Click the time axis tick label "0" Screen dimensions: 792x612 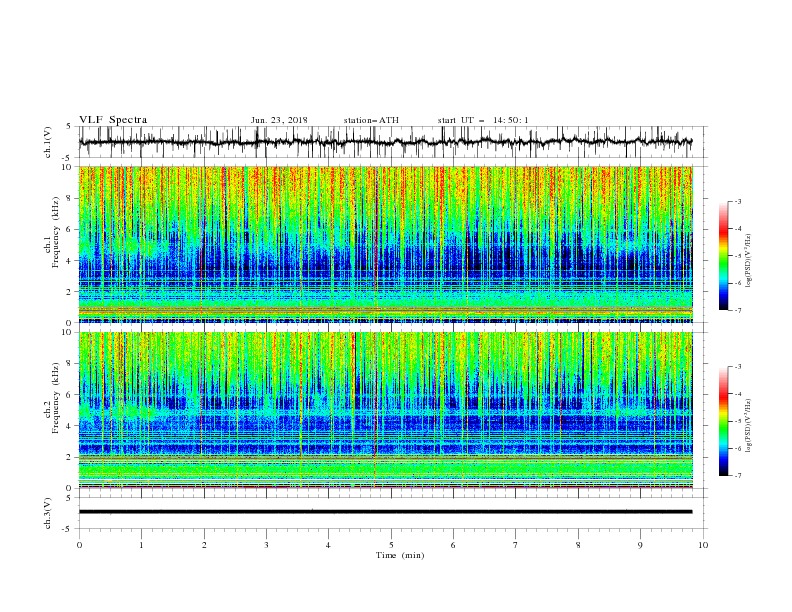pyautogui.click(x=79, y=545)
